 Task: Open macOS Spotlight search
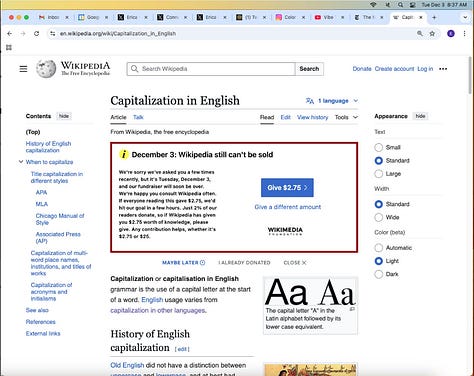(400, 5)
